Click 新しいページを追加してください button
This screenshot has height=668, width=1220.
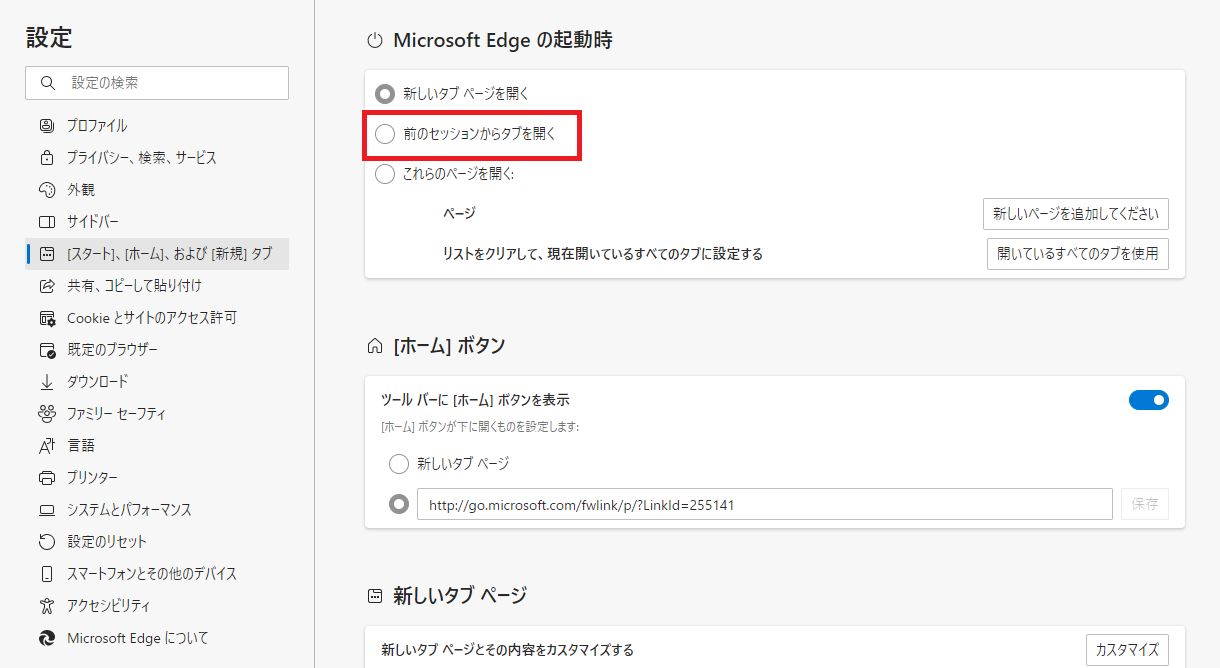[1076, 214]
